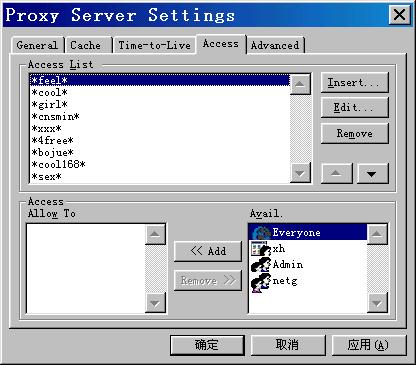Select the *cnsmin* entry
Screen dimensions: 416x365
(x=160, y=116)
